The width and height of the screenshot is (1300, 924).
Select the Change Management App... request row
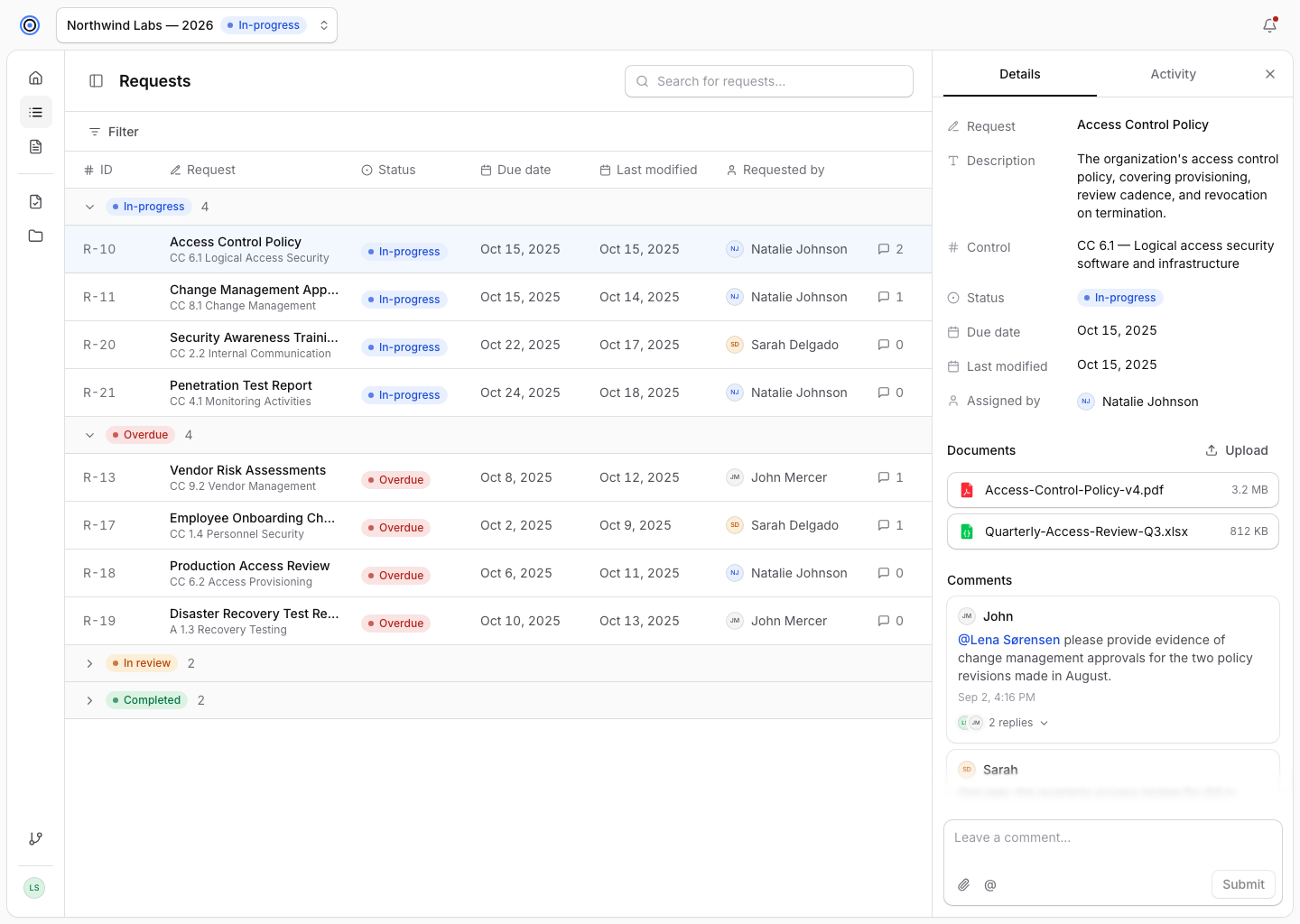point(498,297)
